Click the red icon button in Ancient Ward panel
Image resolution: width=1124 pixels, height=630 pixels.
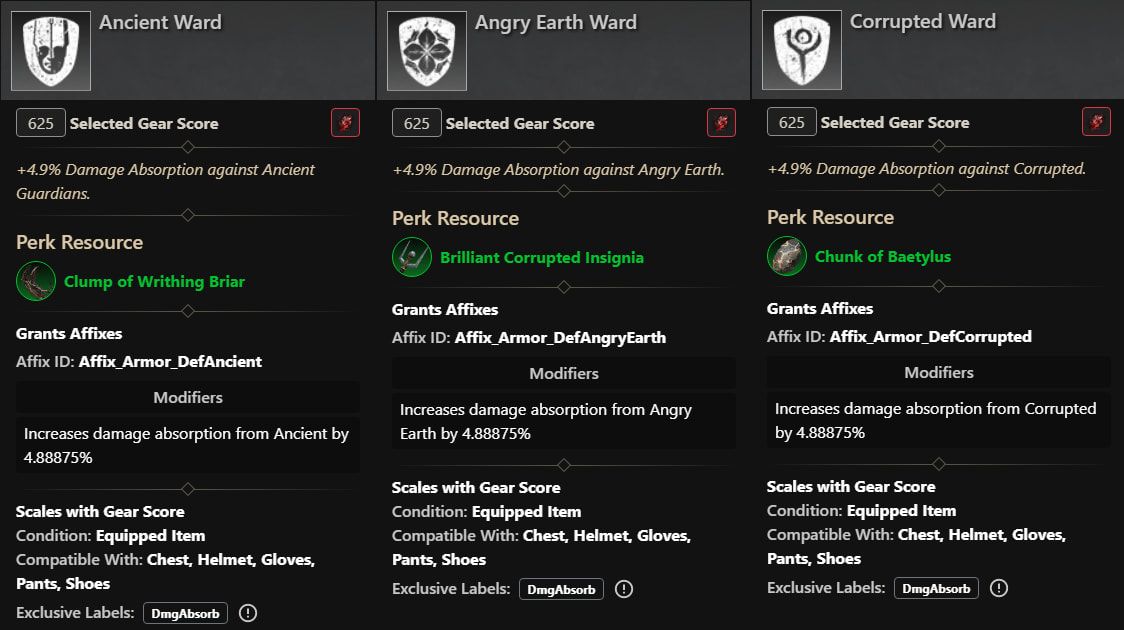[346, 123]
